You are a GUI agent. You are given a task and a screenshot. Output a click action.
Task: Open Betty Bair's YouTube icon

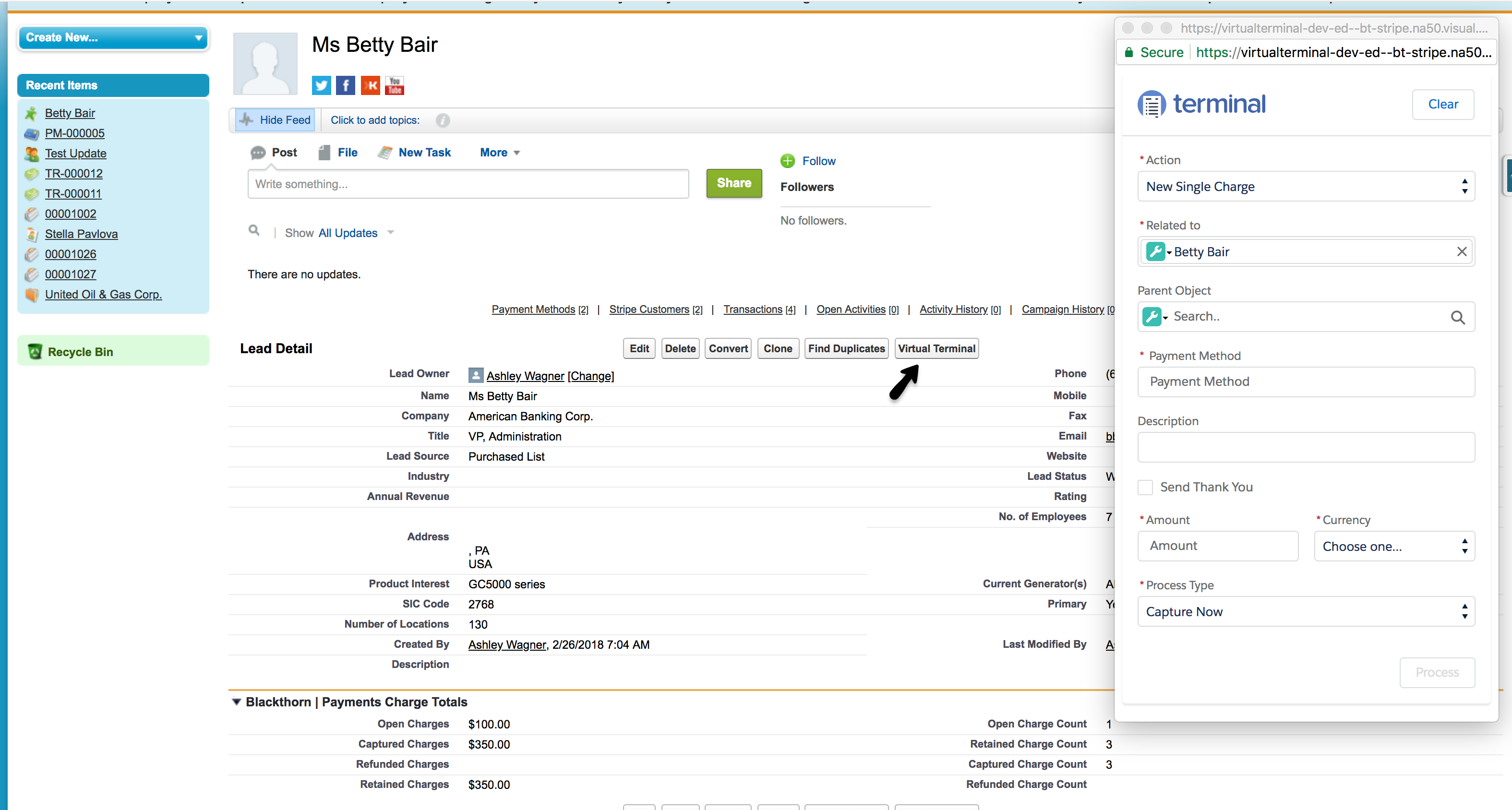(395, 86)
